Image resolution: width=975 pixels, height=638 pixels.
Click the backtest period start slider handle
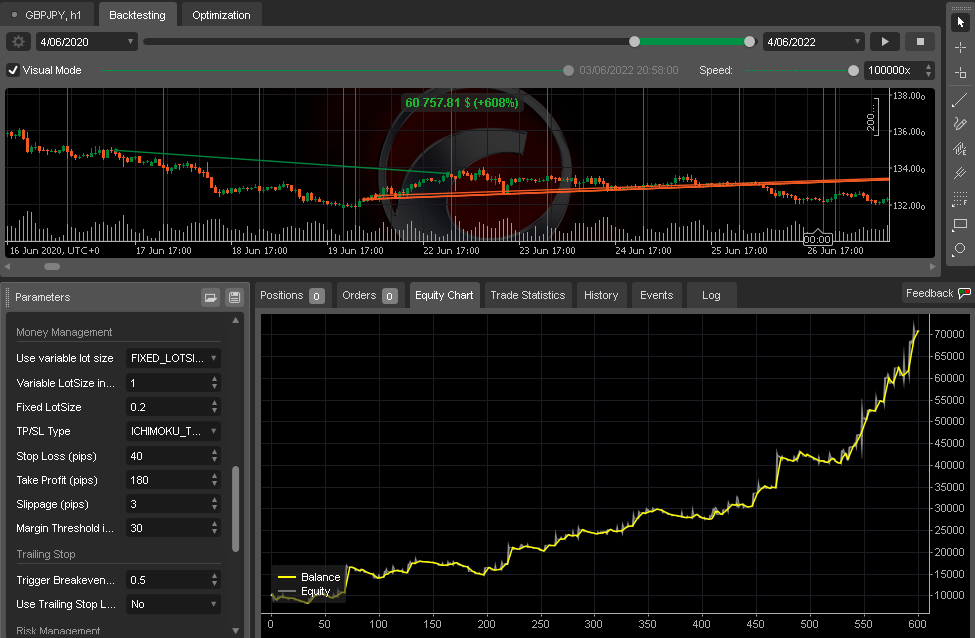tap(634, 42)
